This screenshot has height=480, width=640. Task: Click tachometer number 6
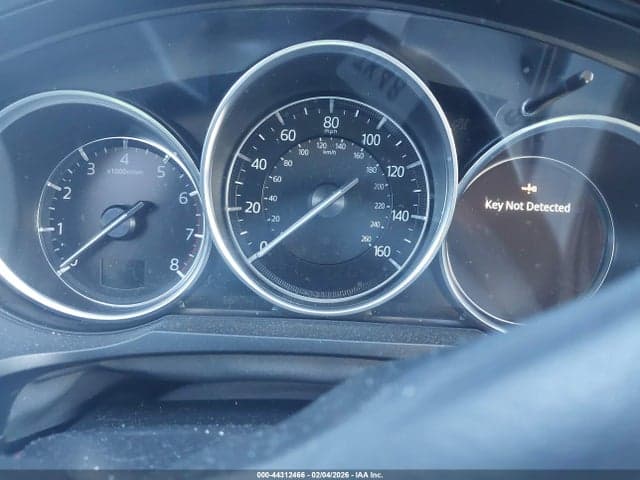(183, 198)
